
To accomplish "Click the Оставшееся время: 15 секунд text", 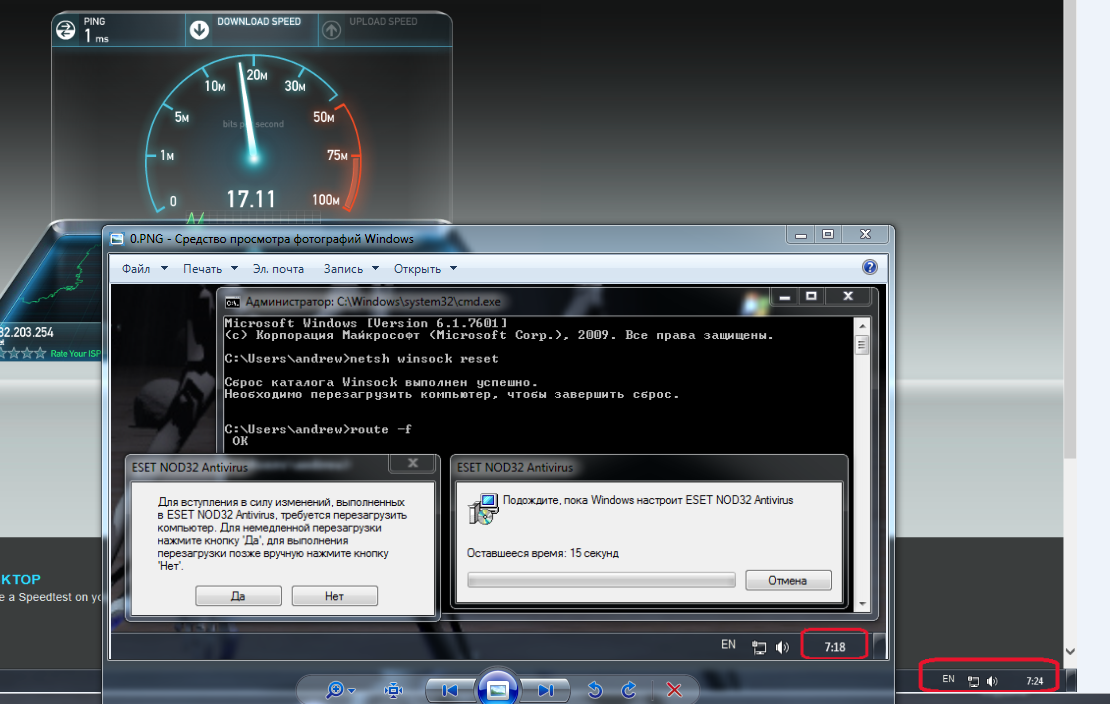I will click(543, 552).
